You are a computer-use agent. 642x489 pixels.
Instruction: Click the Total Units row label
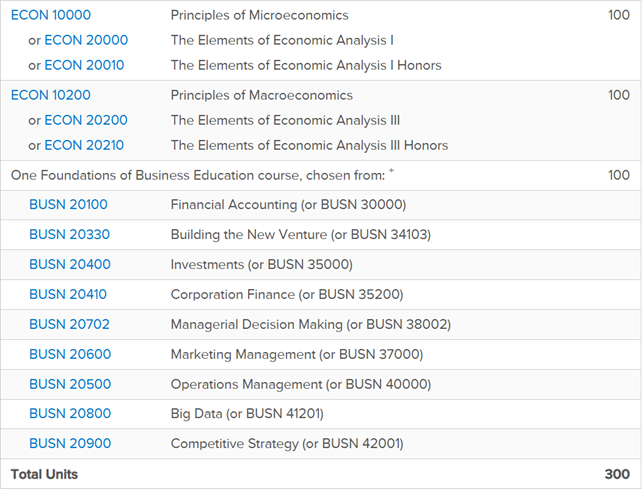tap(44, 474)
